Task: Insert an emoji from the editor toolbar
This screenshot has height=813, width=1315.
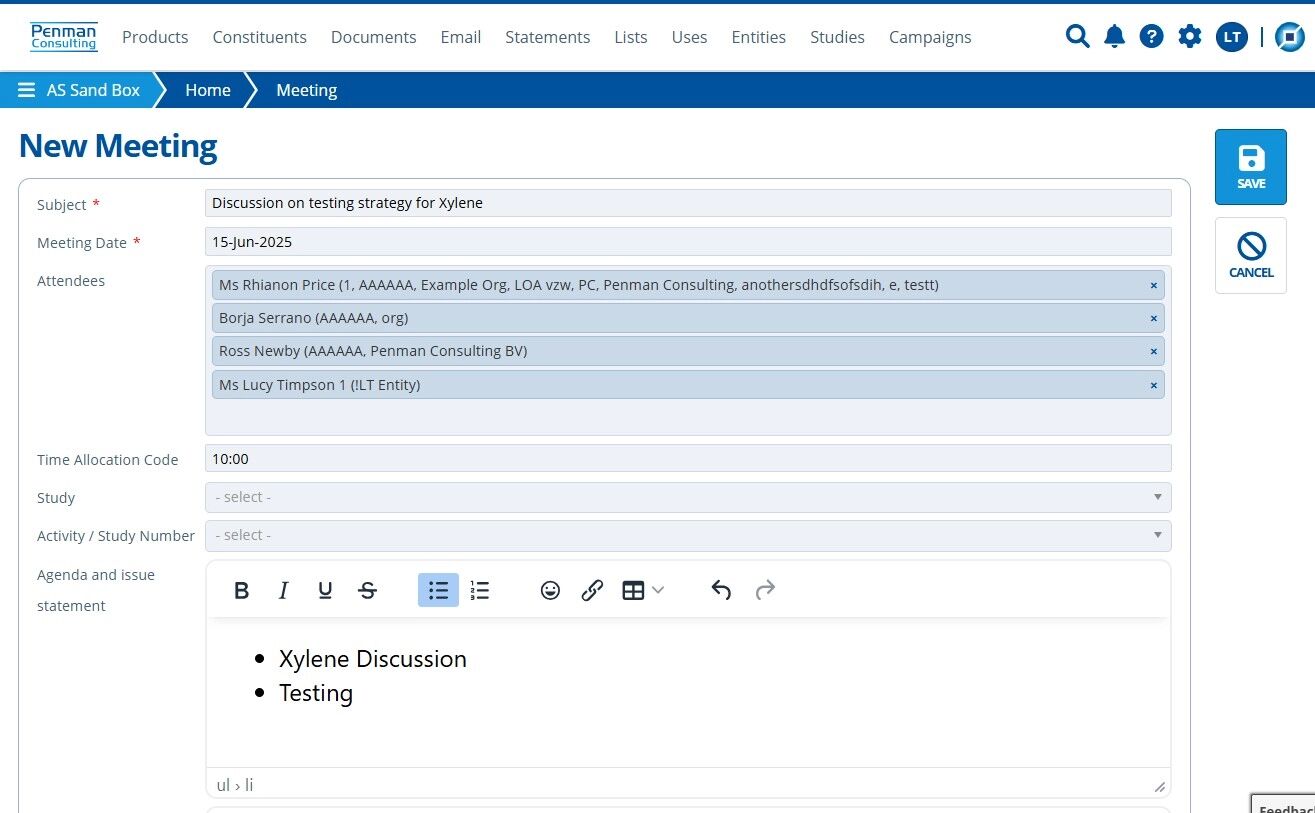Action: click(550, 590)
